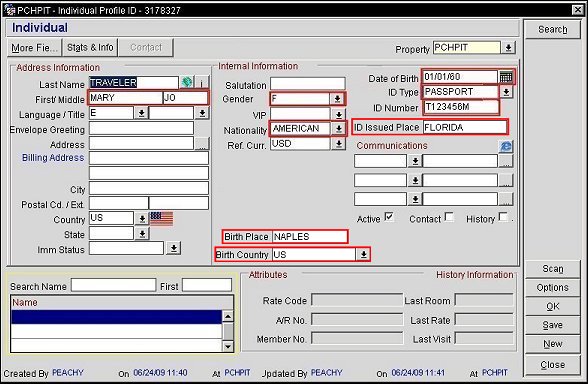Expand the Gender dropdown
The image size is (588, 384).
pyautogui.click(x=337, y=99)
